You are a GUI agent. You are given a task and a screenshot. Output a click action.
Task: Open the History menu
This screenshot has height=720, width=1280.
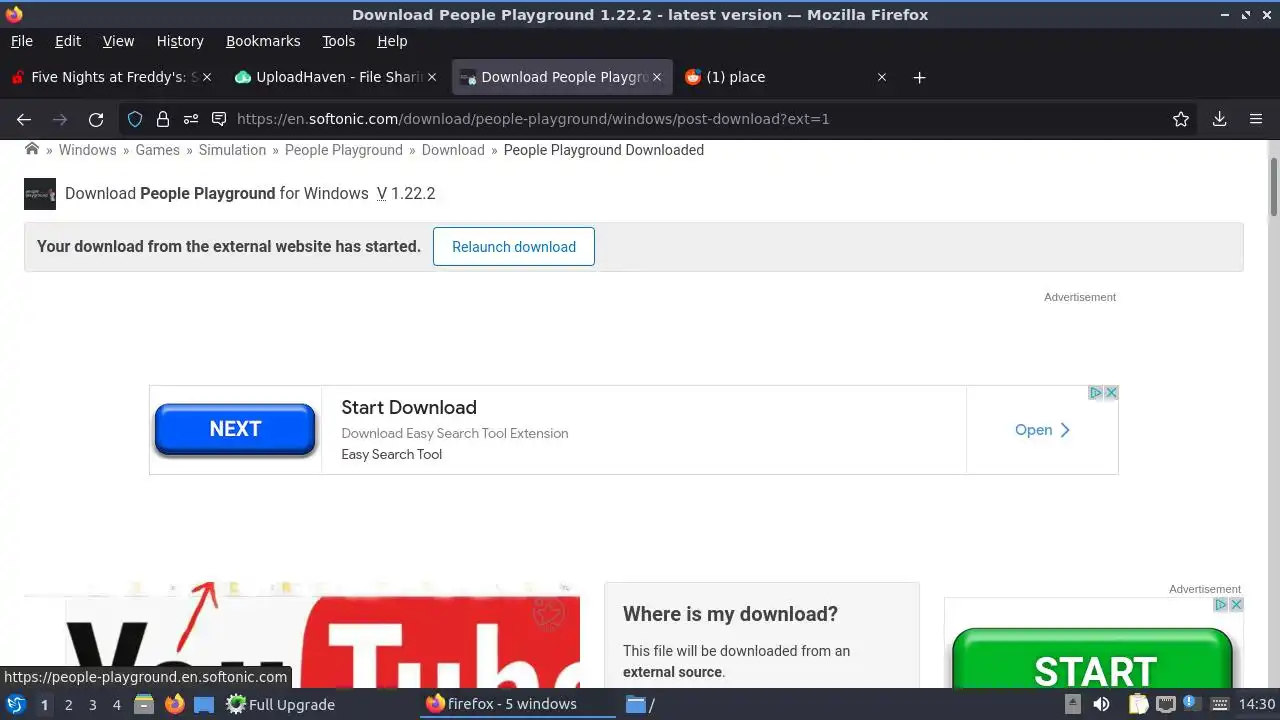[180, 41]
